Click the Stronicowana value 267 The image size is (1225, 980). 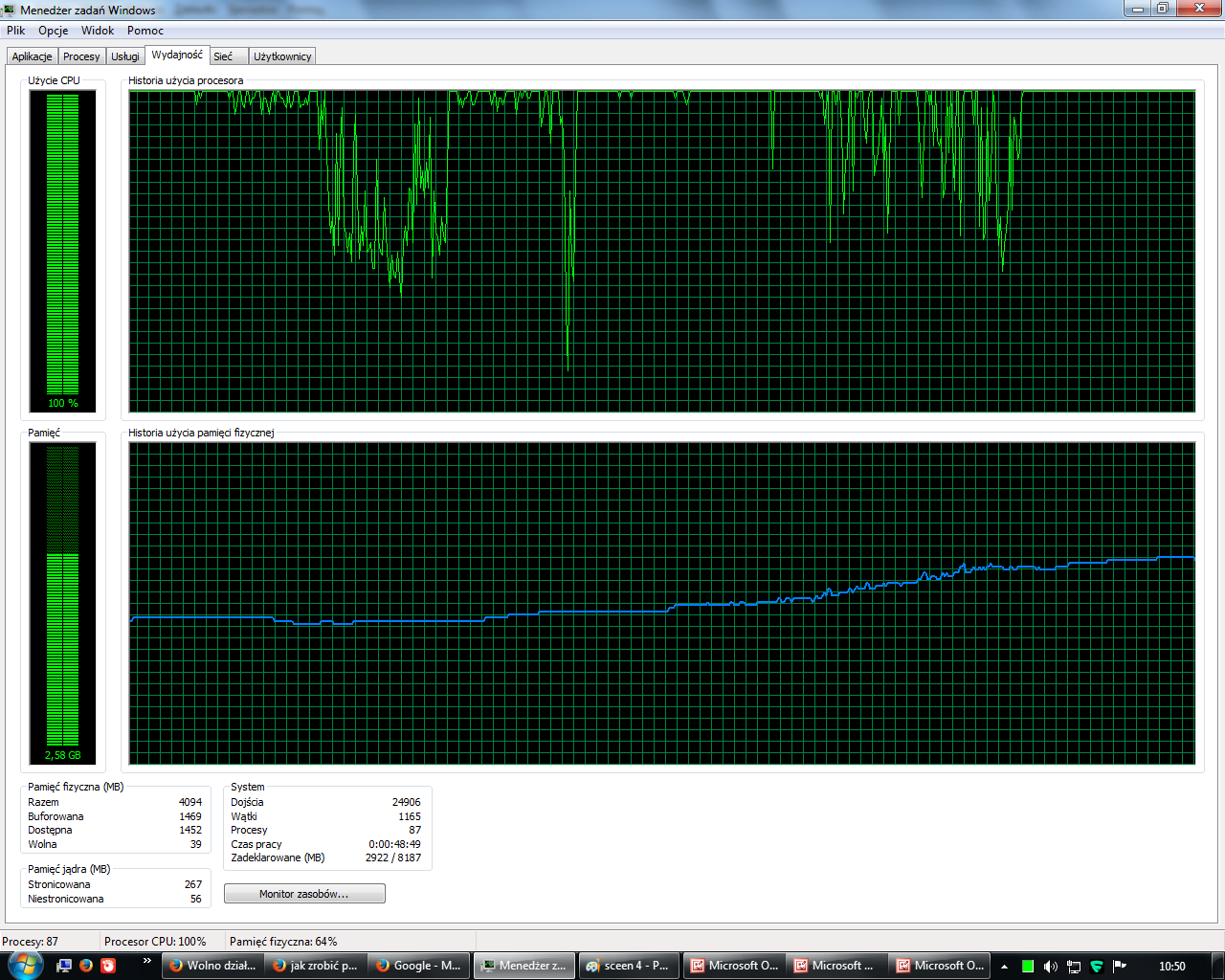[x=193, y=884]
